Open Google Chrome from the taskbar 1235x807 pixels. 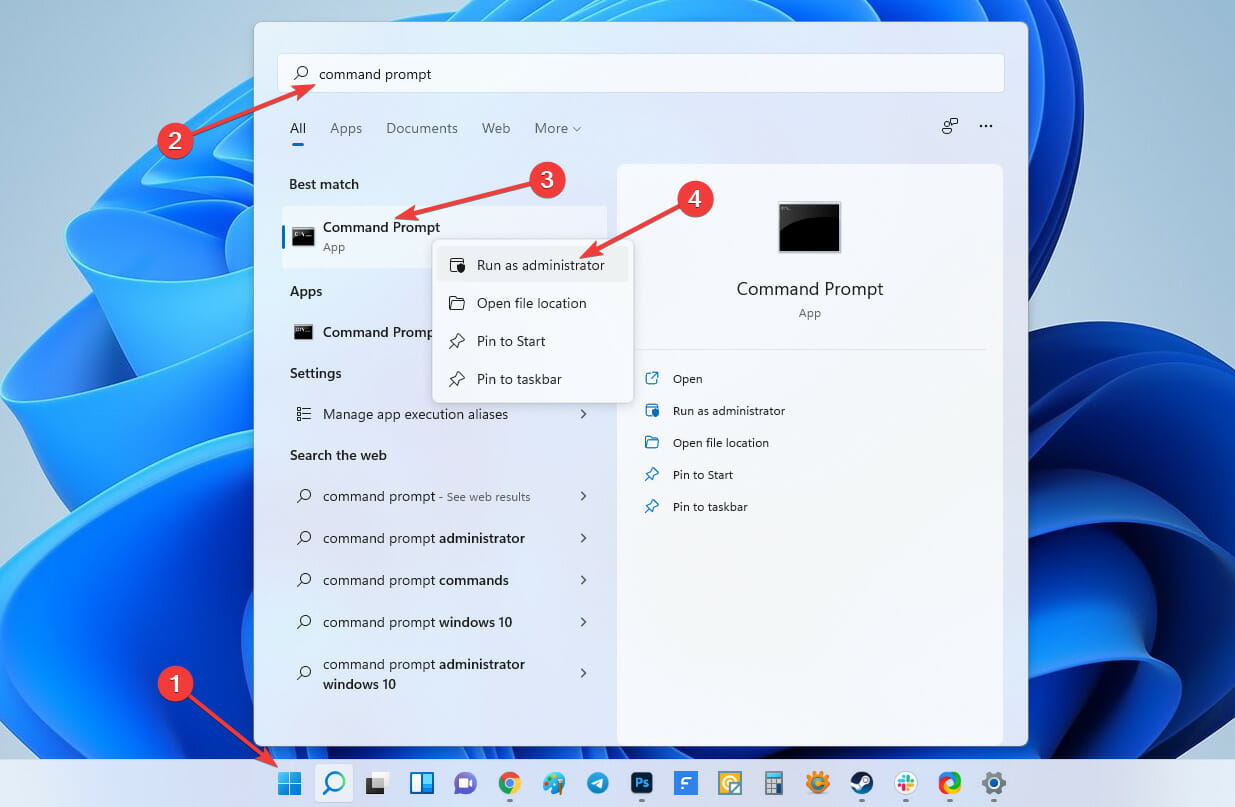pos(509,783)
